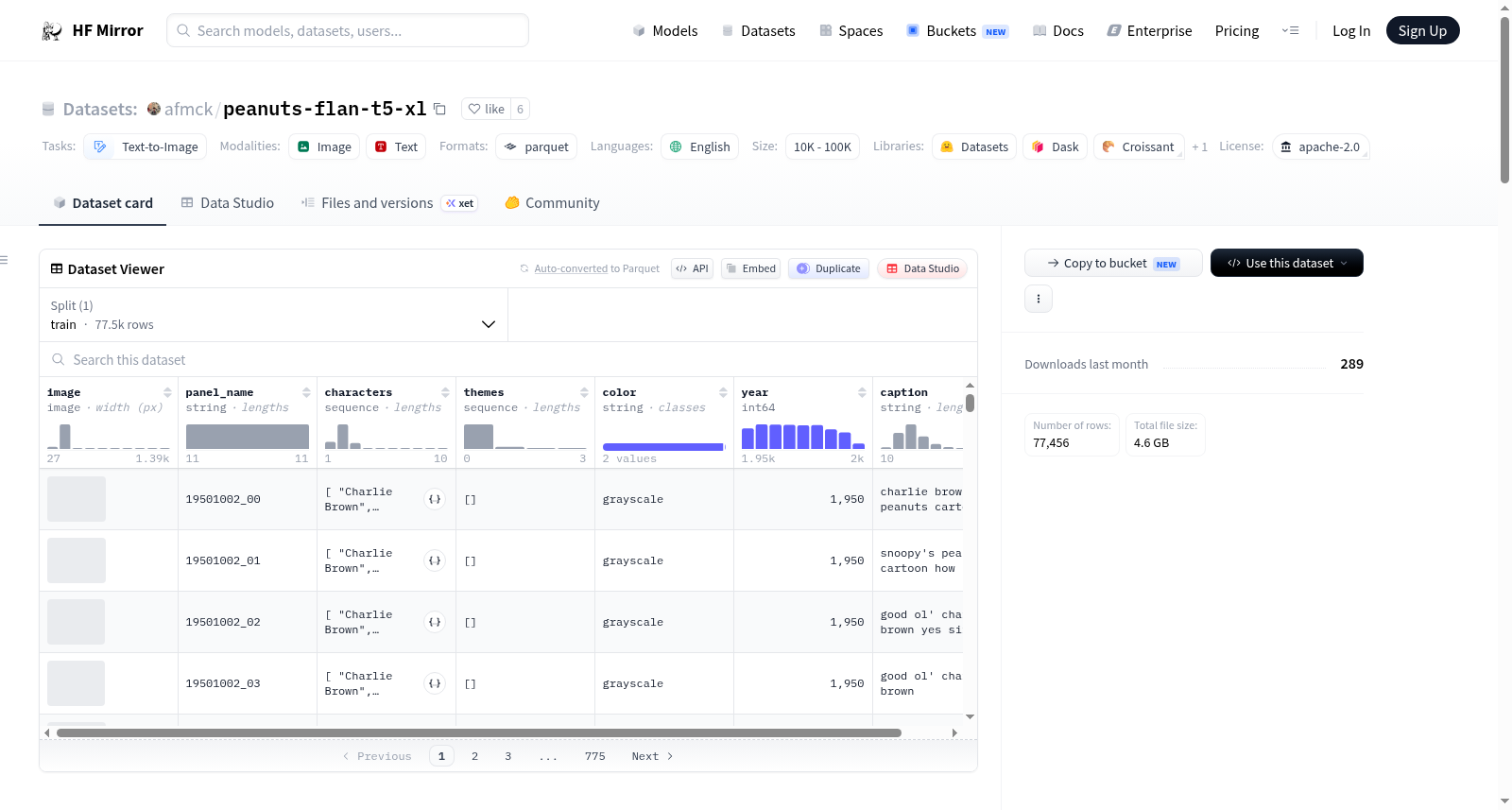1512x810 pixels.
Task: Open image thumbnail for row 19501002_00
Action: click(x=77, y=499)
